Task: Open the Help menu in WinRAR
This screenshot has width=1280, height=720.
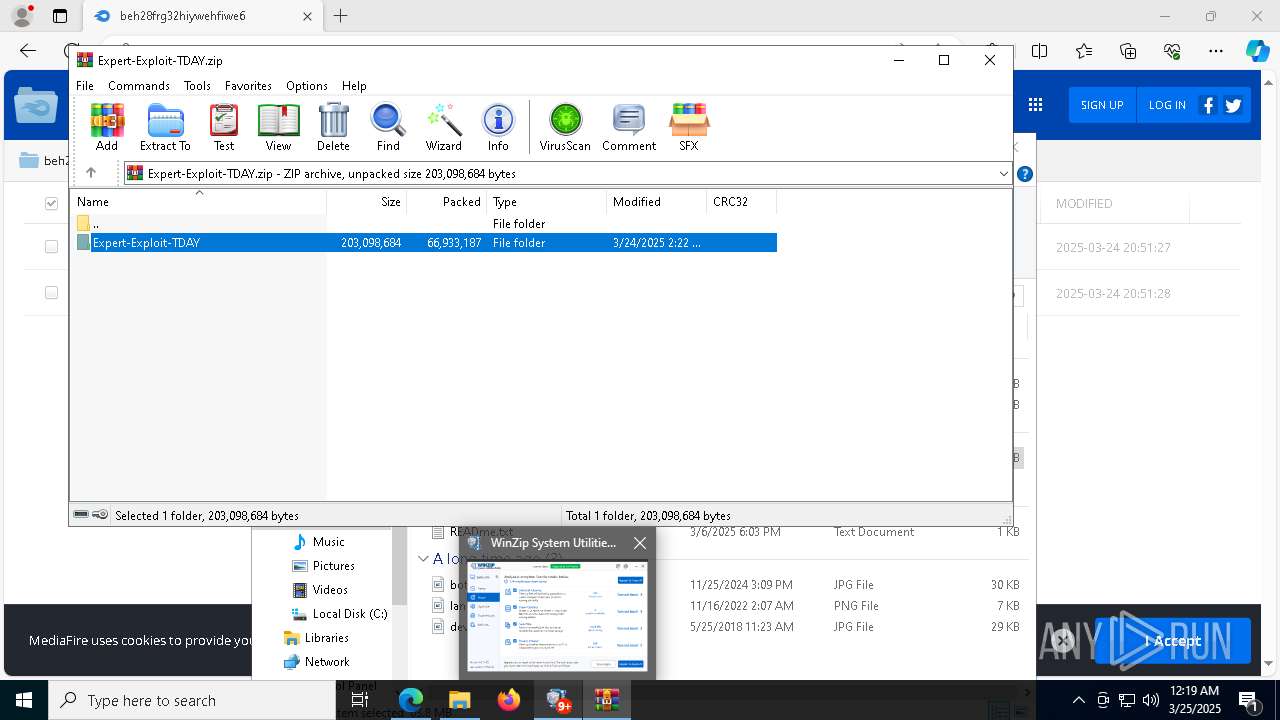Action: [x=354, y=86]
